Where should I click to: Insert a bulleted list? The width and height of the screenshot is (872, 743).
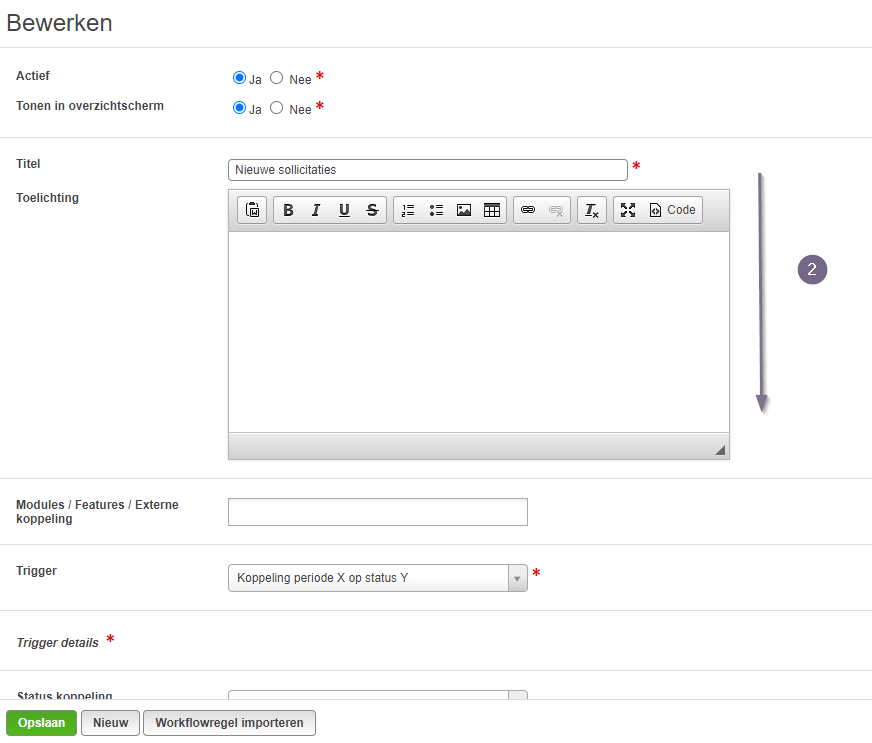[x=436, y=210]
